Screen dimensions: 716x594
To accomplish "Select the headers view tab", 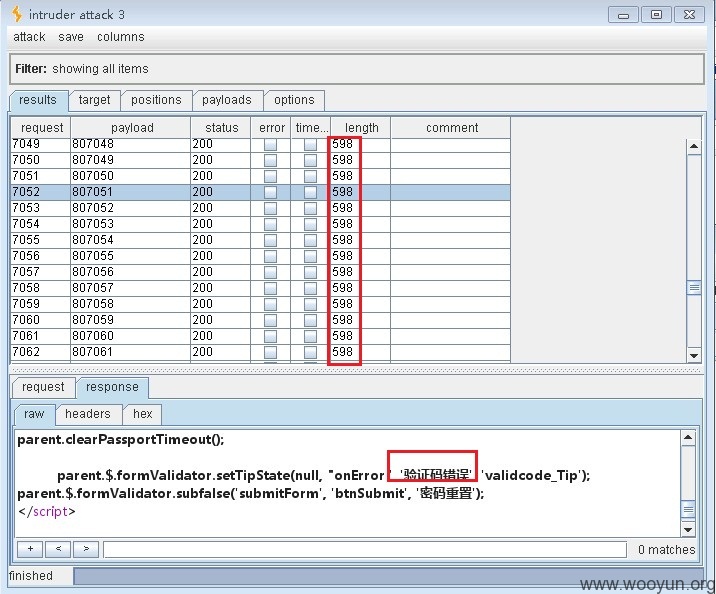I will [88, 414].
